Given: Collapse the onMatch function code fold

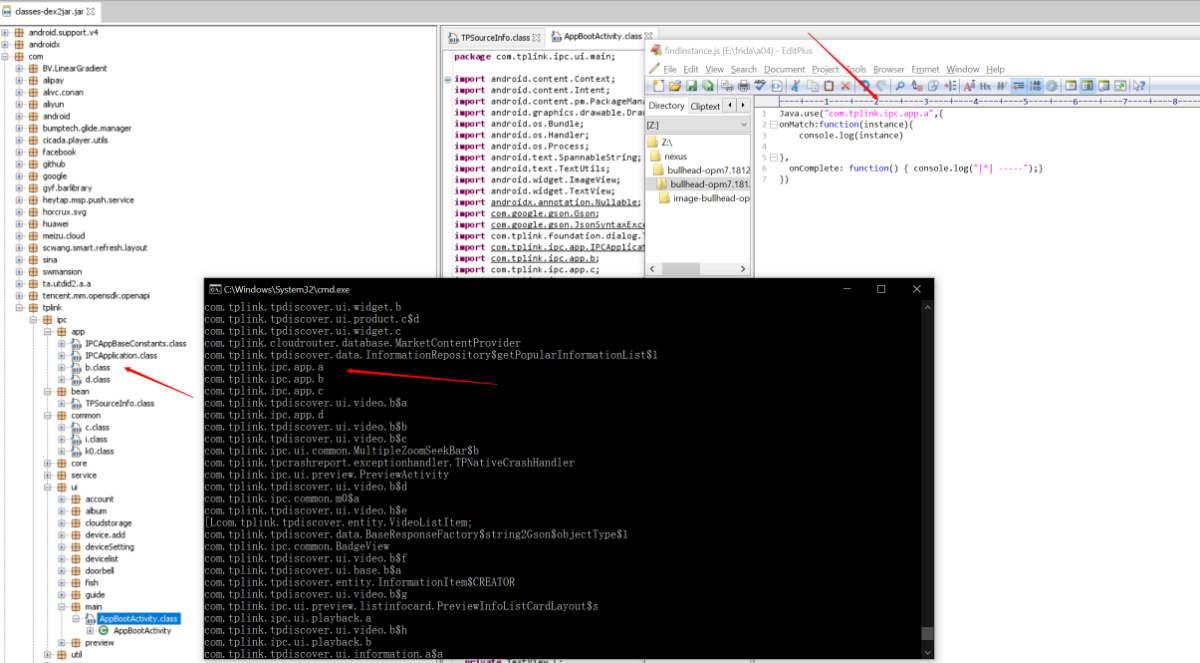Looking at the screenshot, I should click(x=774, y=124).
